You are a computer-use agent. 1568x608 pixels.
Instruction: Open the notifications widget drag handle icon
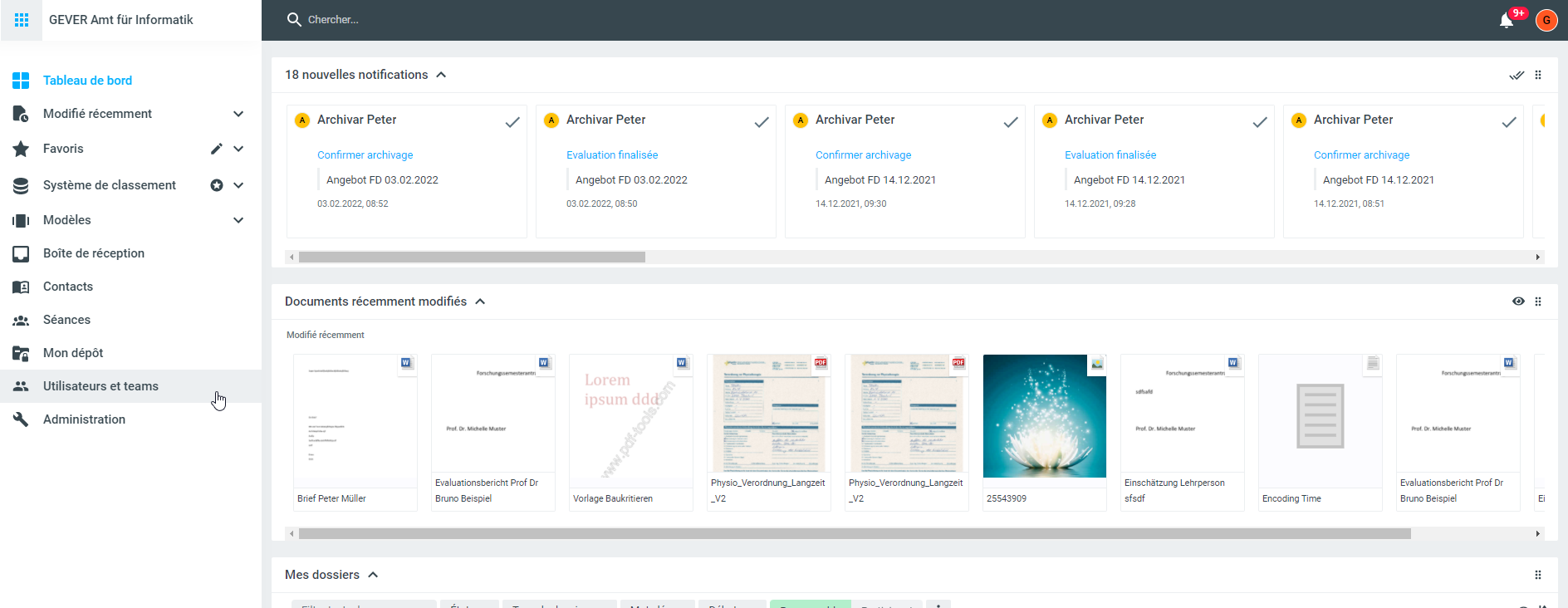point(1538,75)
